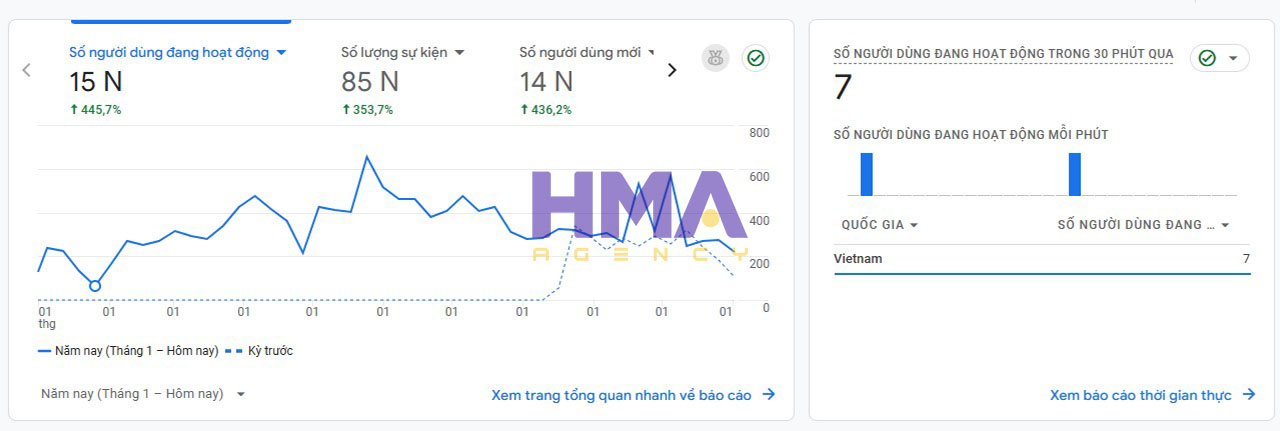
Task: Click the 'Vietnam' country row
Action: click(x=1042, y=259)
